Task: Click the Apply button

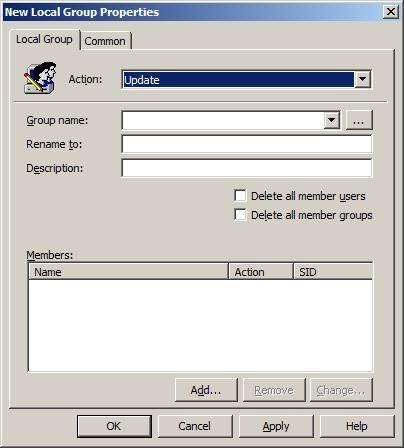Action: pyautogui.click(x=276, y=426)
